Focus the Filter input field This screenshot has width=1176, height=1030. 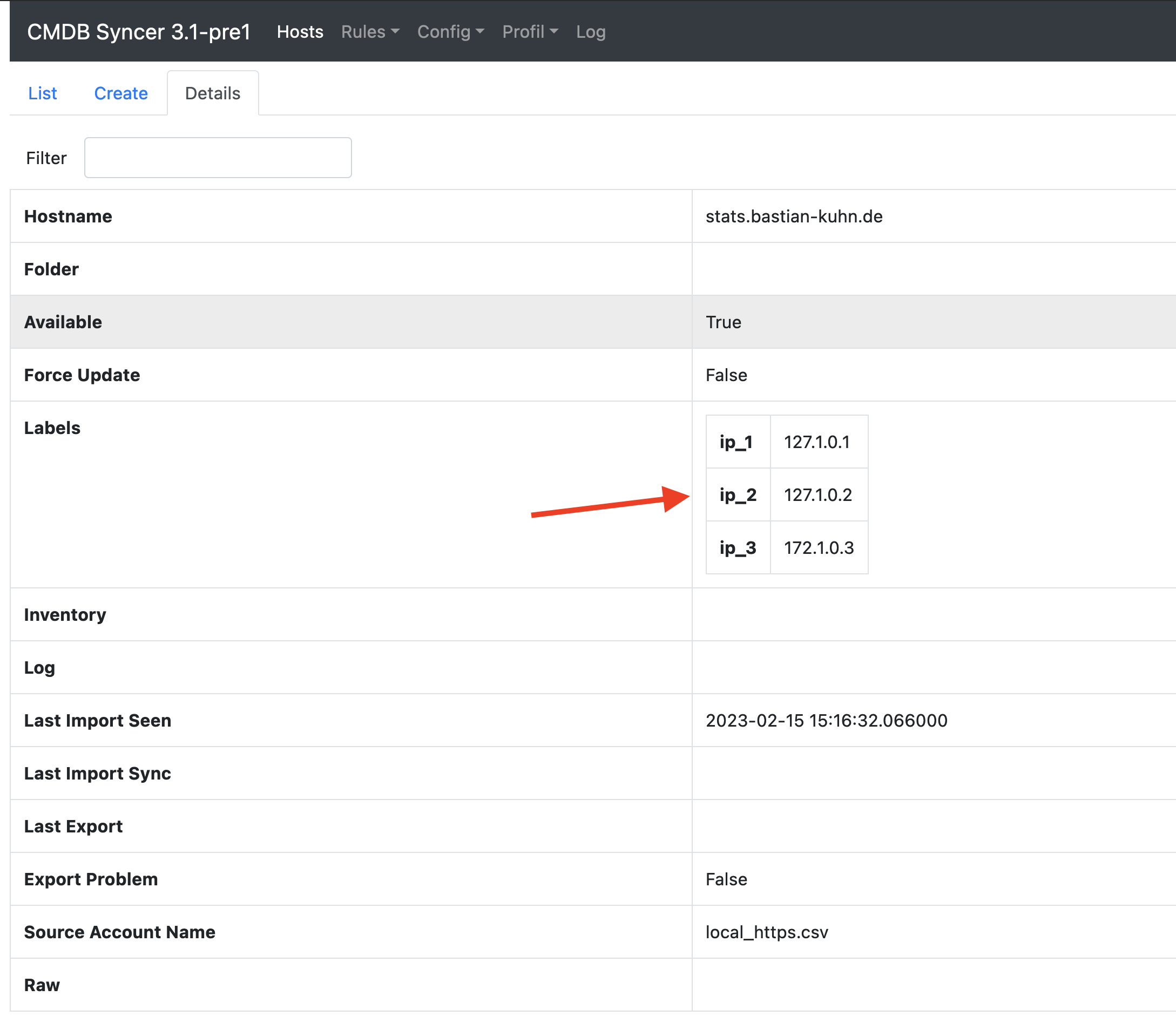tap(218, 158)
